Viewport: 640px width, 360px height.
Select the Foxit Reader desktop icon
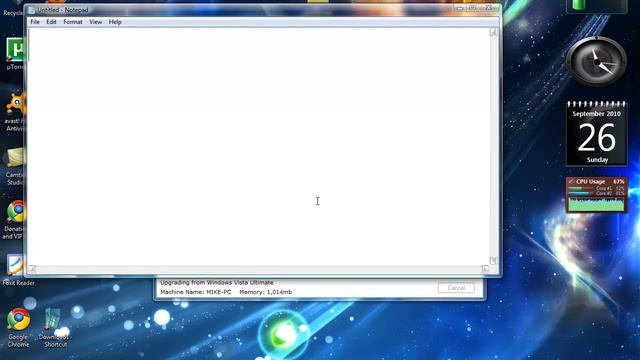click(16, 270)
